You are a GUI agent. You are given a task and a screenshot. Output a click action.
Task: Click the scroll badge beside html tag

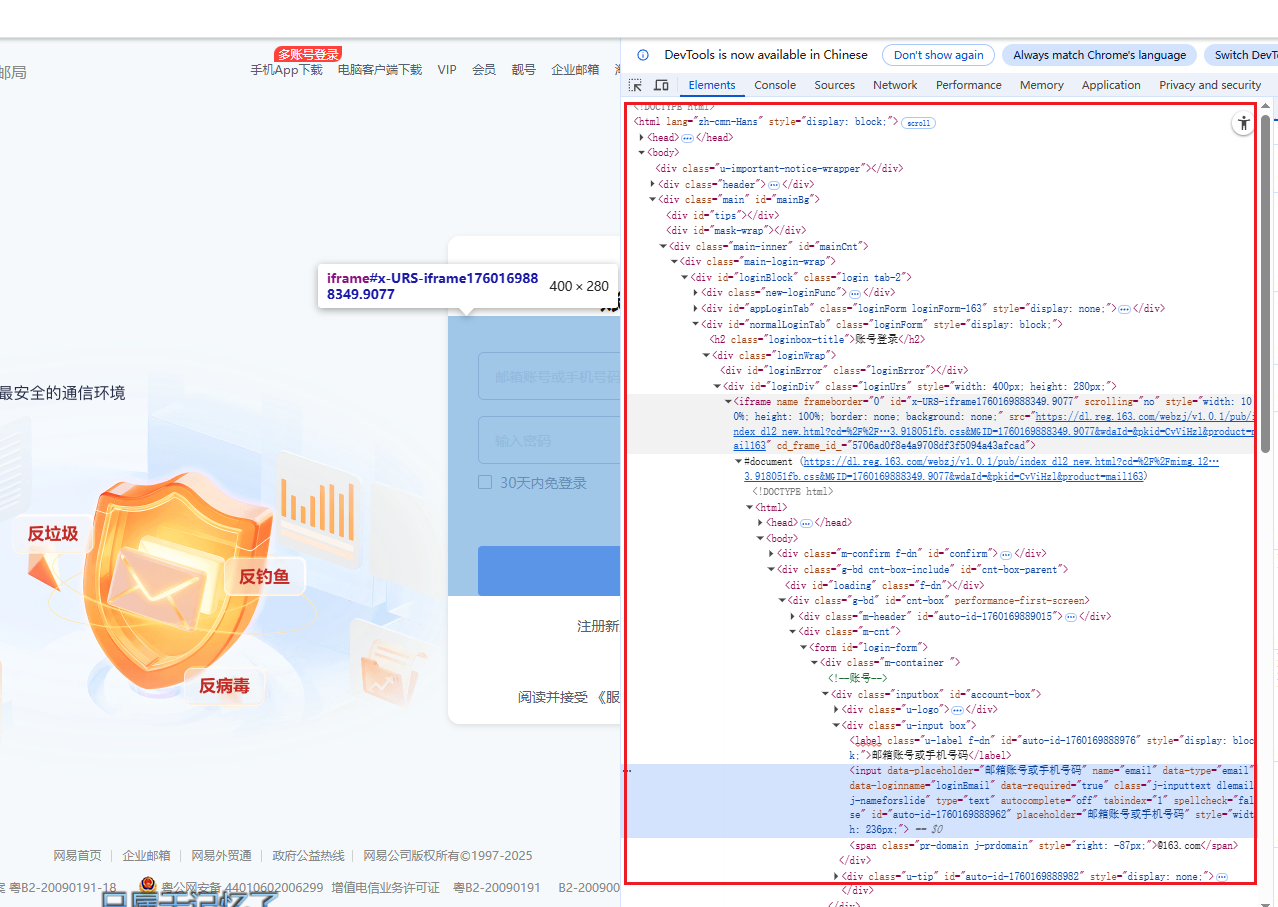coord(918,123)
